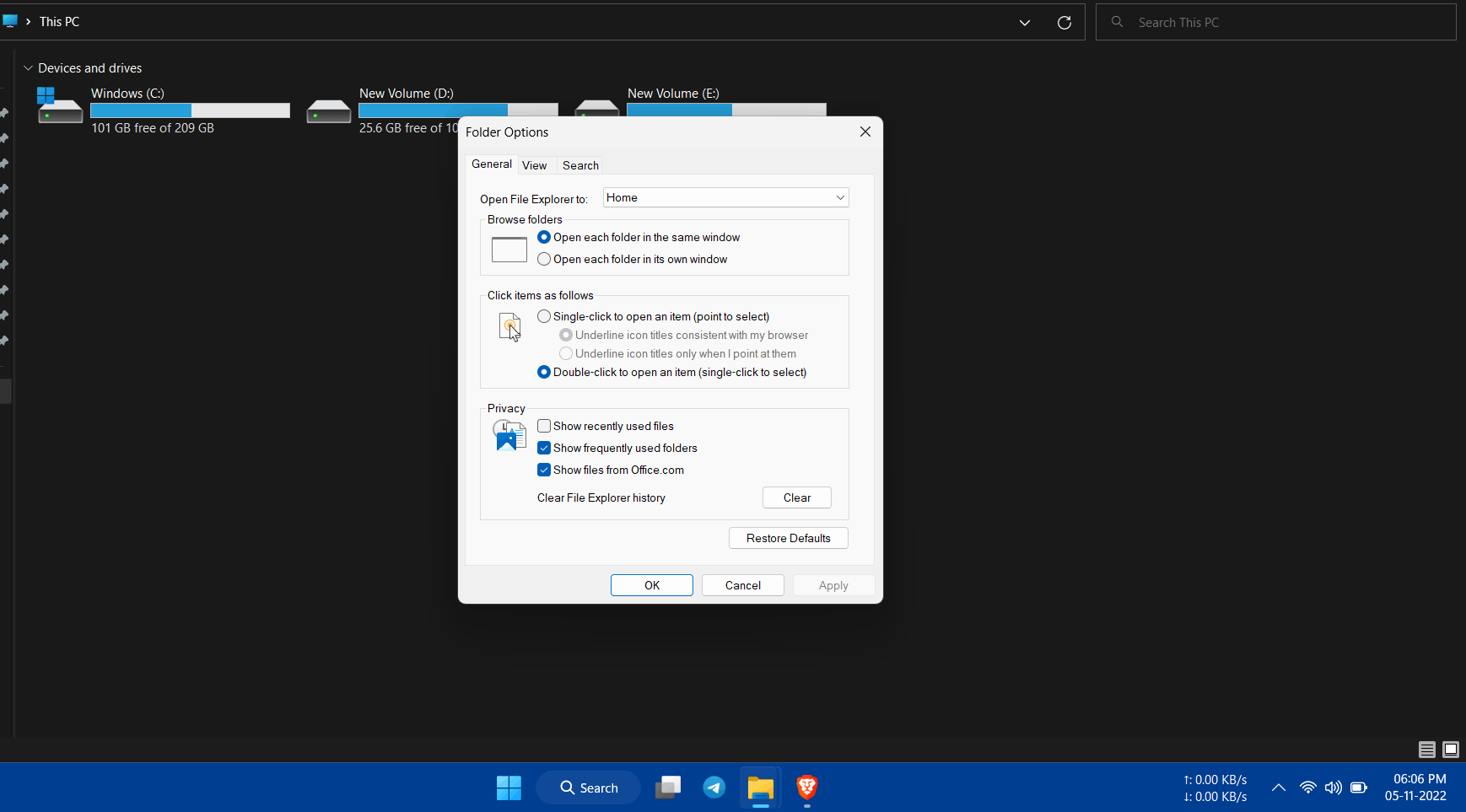The image size is (1466, 812).
Task: Open the Open File Explorer to dropdown
Action: point(726,197)
